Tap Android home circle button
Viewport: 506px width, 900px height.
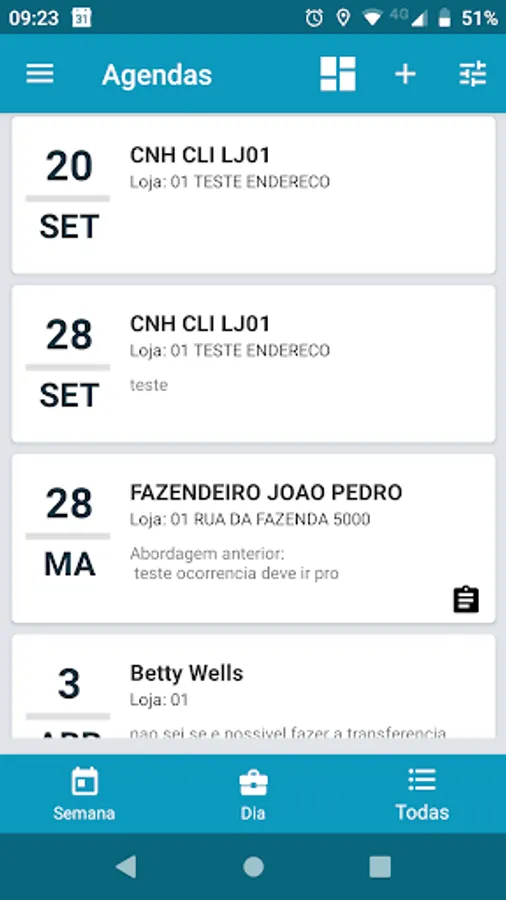pyautogui.click(x=253, y=867)
